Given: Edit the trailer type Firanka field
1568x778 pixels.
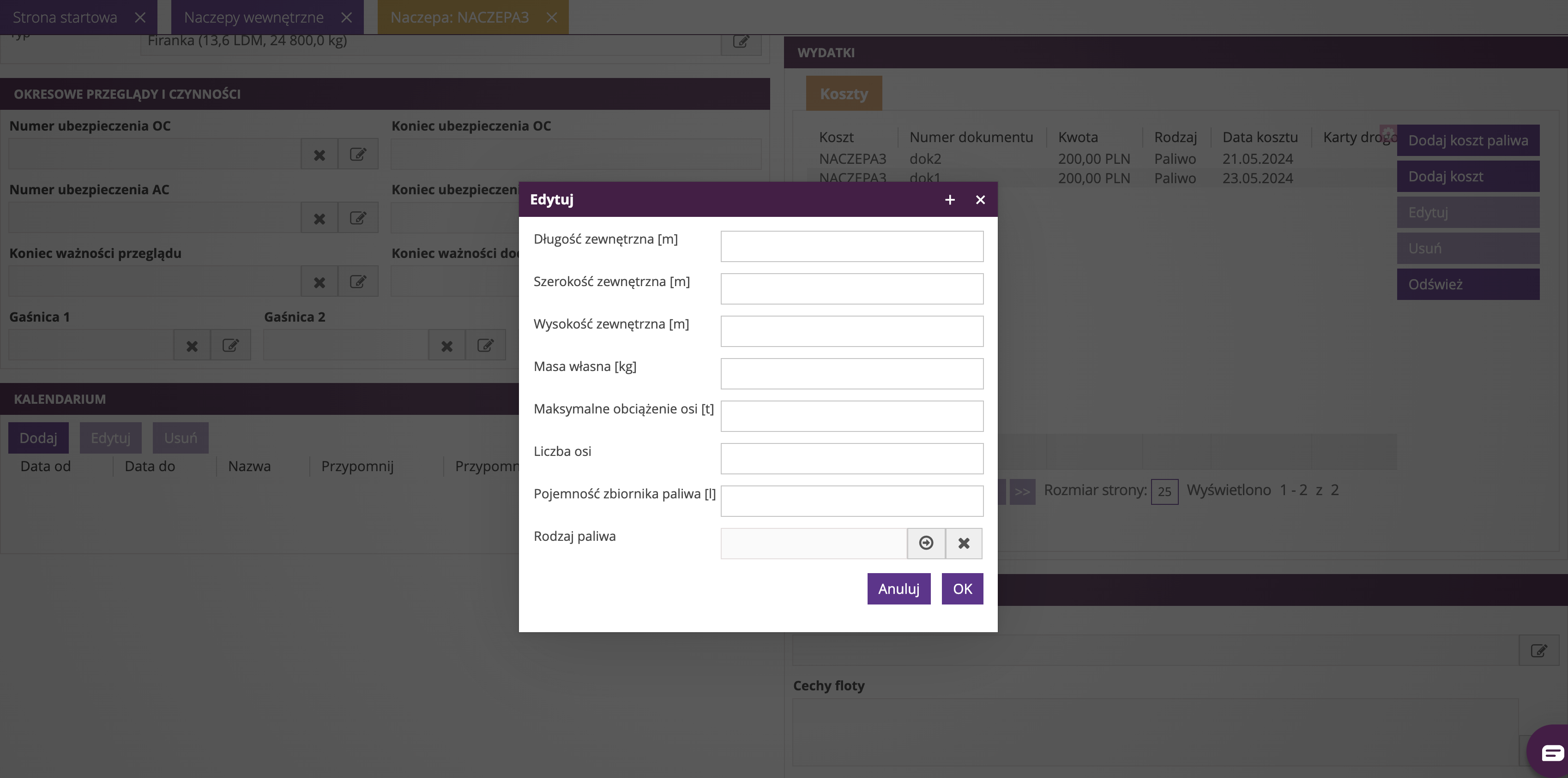Looking at the screenshot, I should (741, 42).
